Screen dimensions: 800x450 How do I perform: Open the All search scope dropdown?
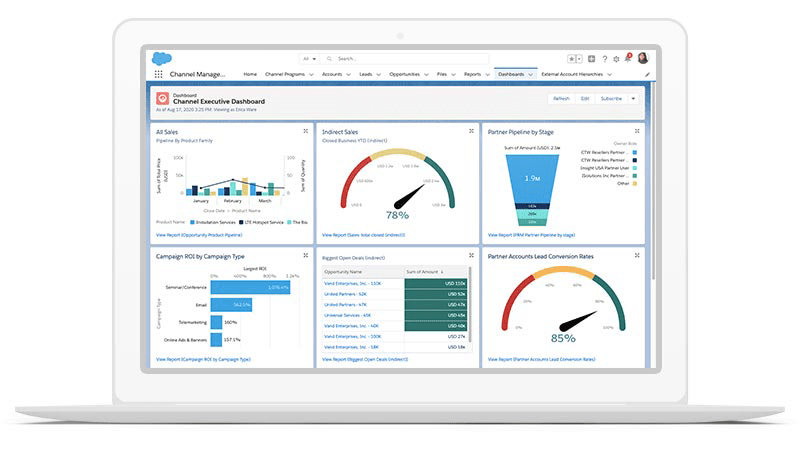[x=309, y=59]
